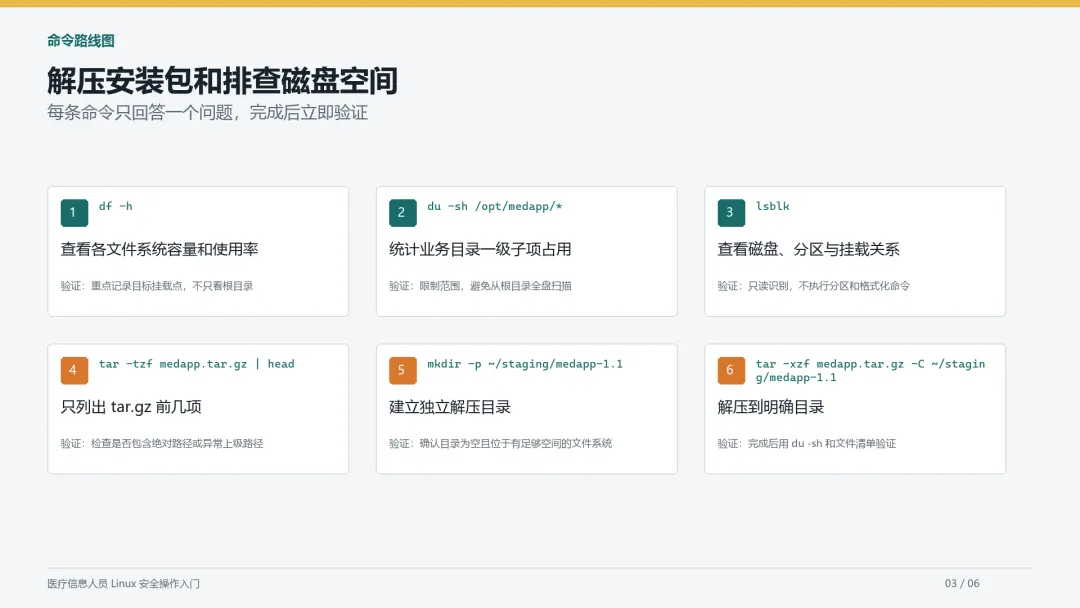Click heading 查看各文件系统容量和使用率
The height and width of the screenshot is (608, 1080).
coord(159,249)
